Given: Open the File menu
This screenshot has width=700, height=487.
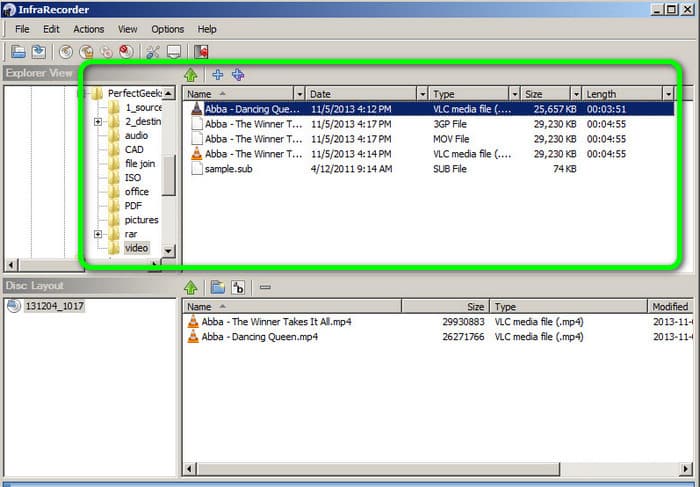Looking at the screenshot, I should (22, 29).
